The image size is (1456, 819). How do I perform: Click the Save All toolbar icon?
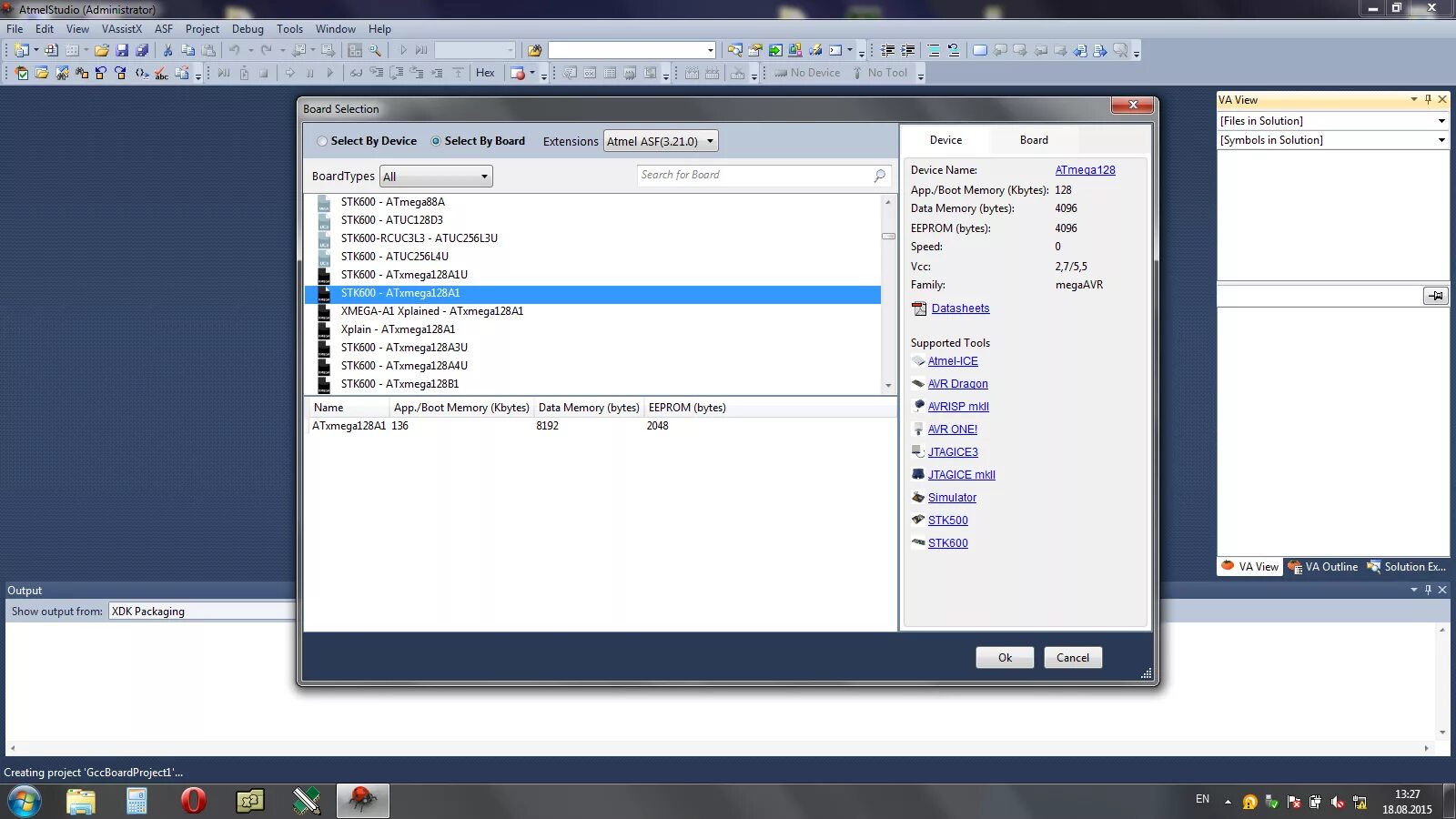coord(142,51)
